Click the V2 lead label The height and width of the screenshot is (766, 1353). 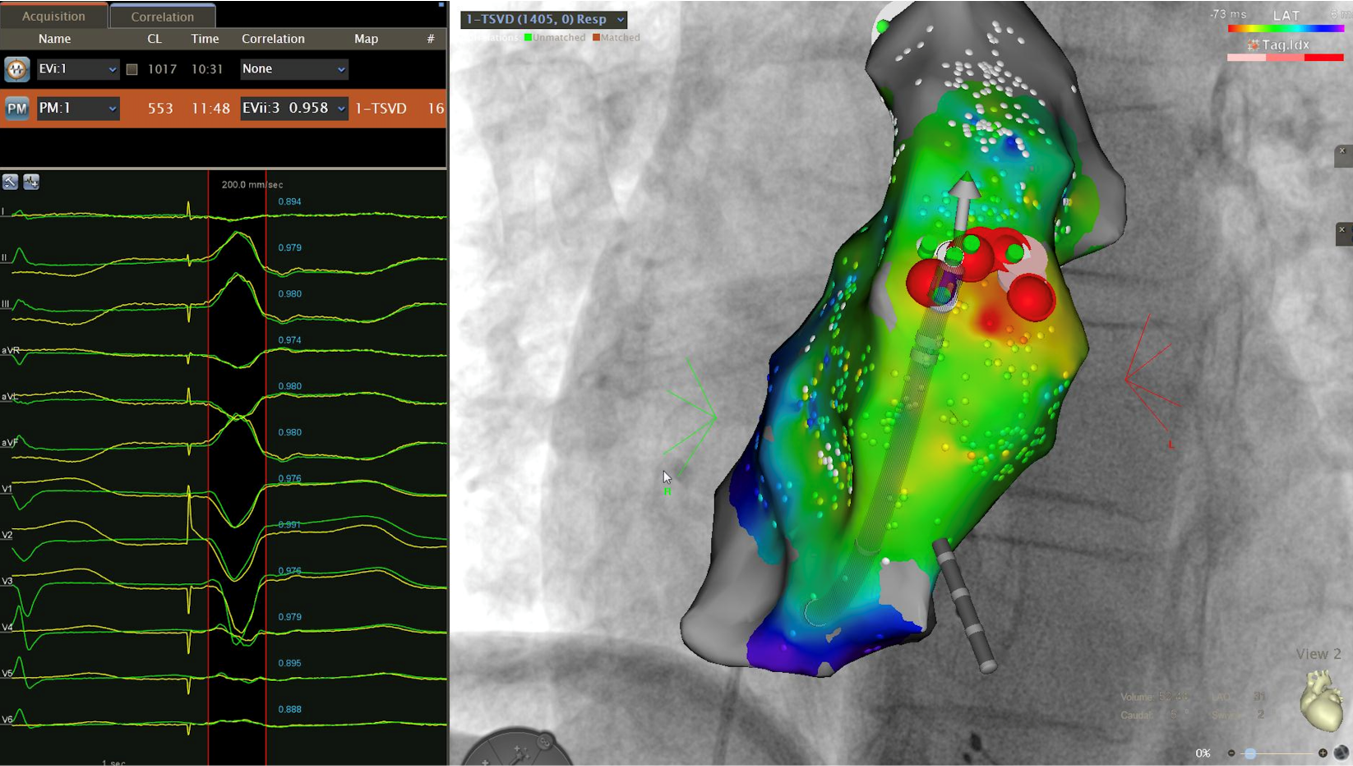[7, 535]
